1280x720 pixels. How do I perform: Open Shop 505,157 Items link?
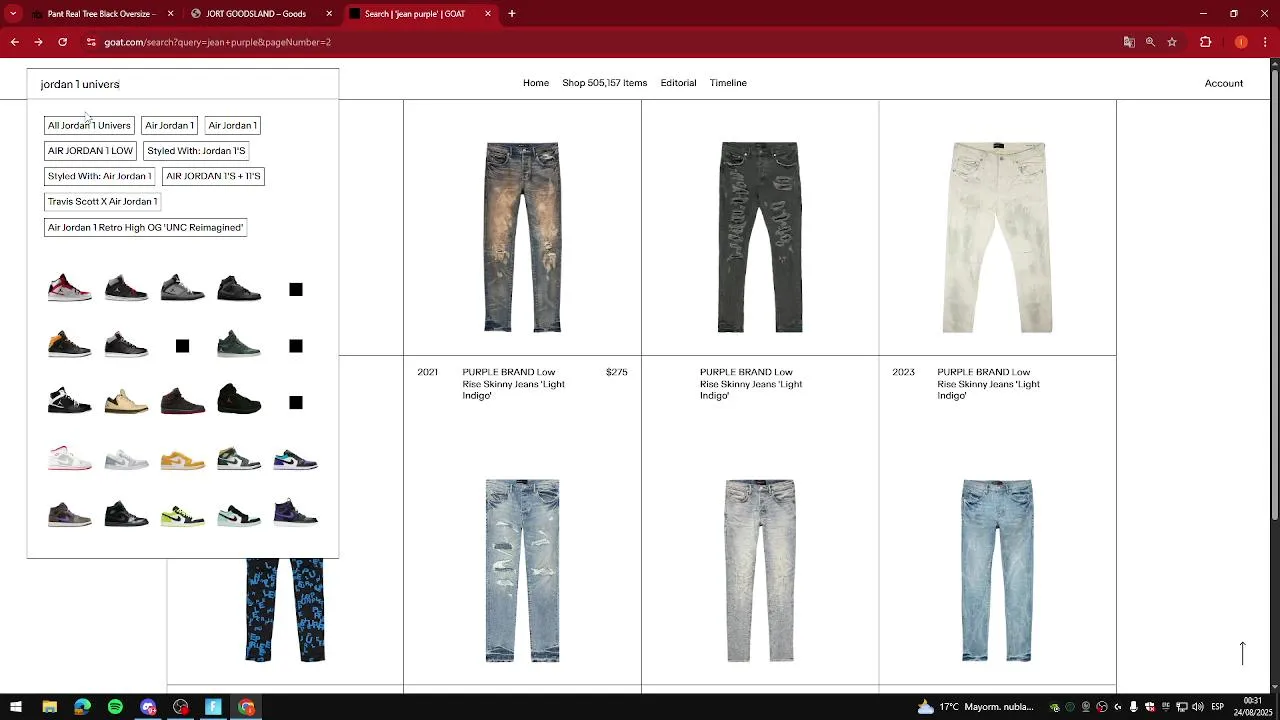tap(604, 83)
